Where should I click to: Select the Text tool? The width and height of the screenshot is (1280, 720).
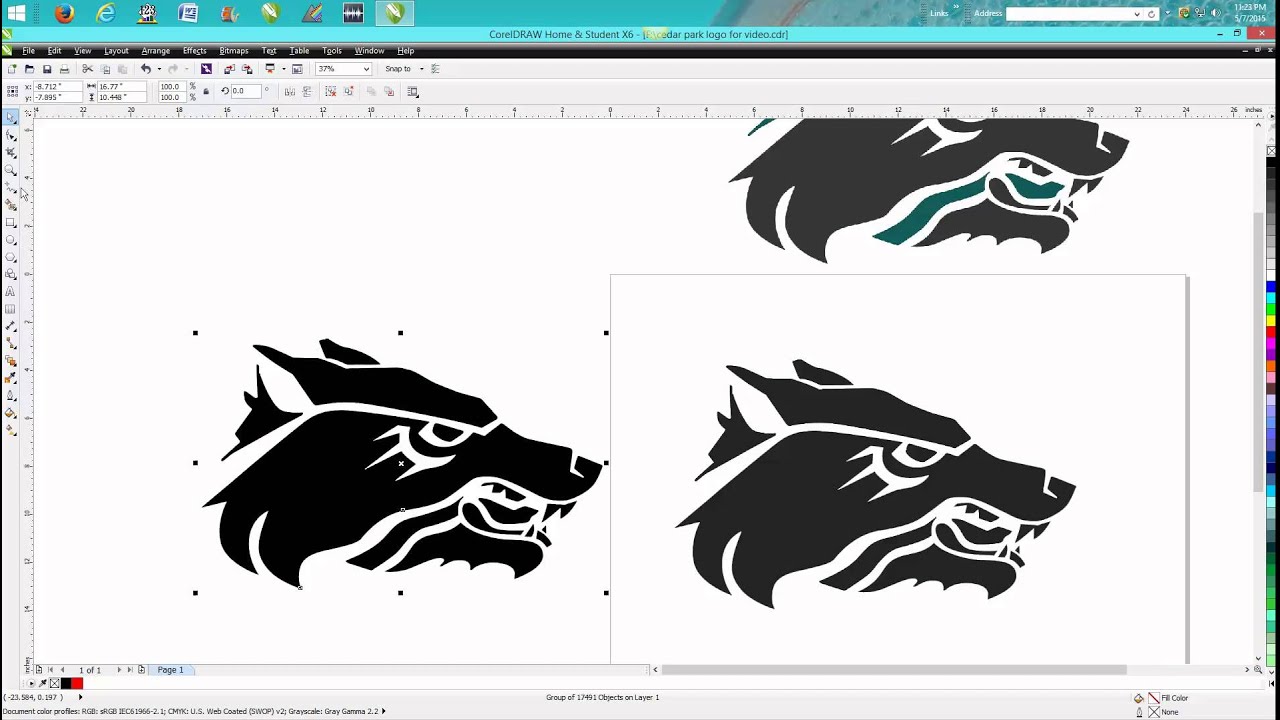point(11,291)
